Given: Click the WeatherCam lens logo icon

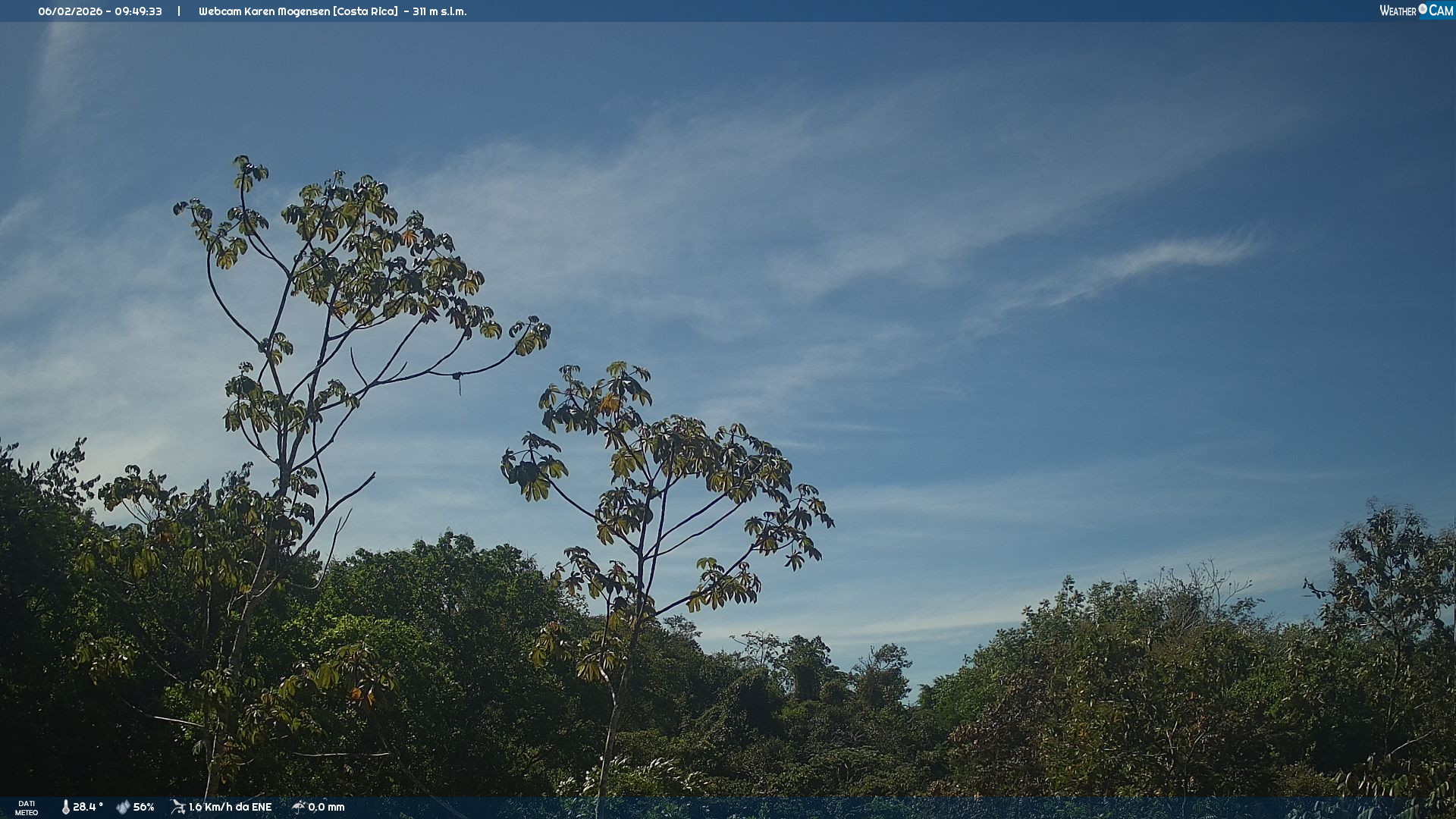Looking at the screenshot, I should coord(1423,9).
